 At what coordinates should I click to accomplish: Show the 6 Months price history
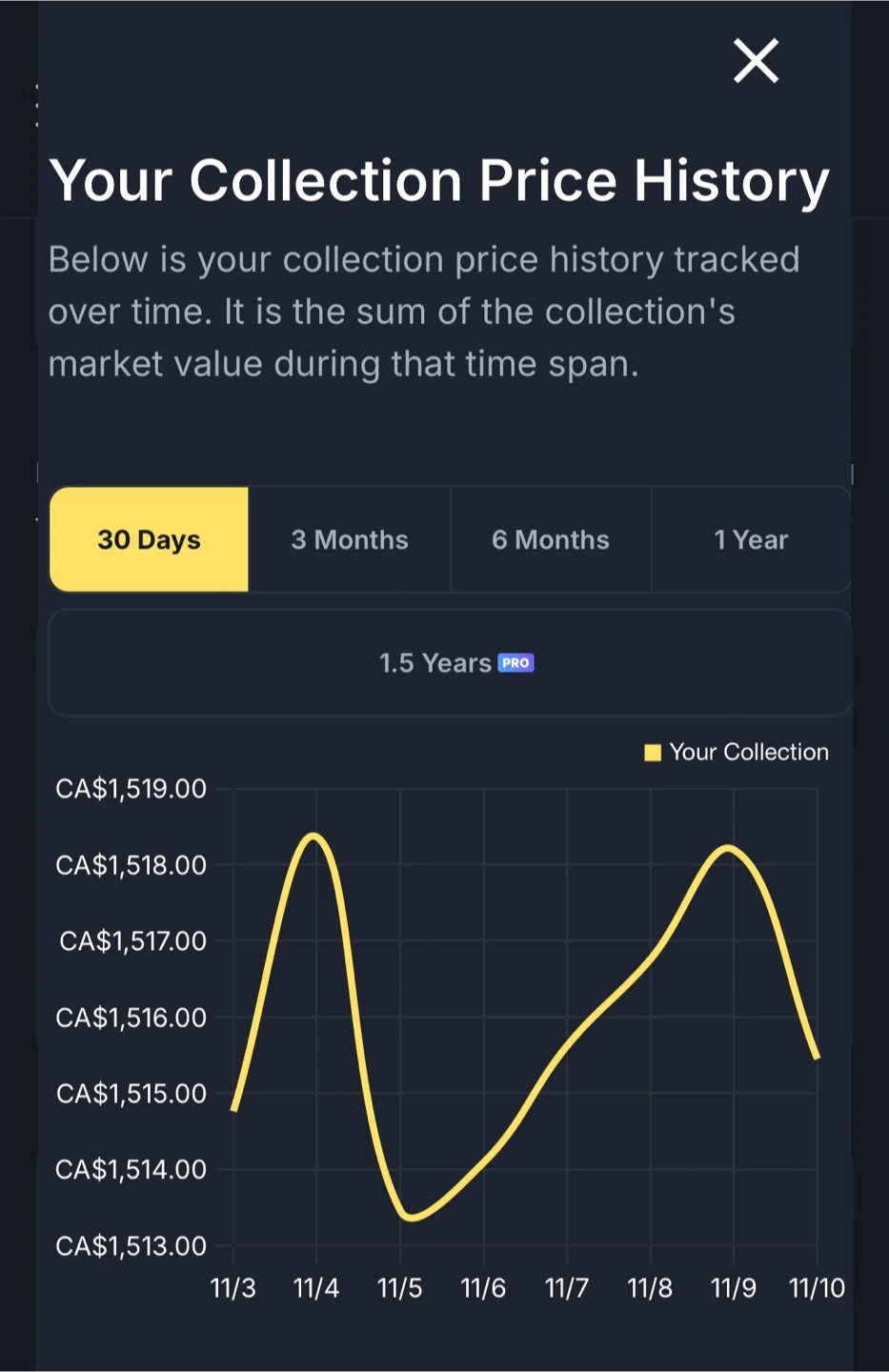coord(551,539)
